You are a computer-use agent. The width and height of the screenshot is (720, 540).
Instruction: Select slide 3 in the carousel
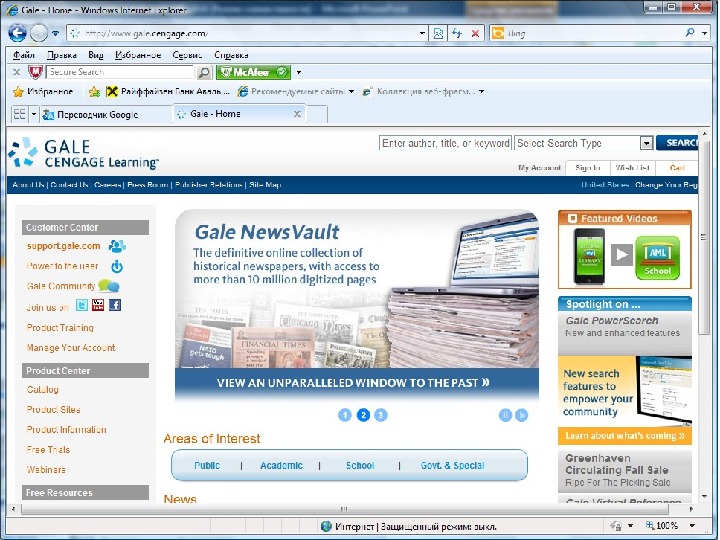click(381, 415)
